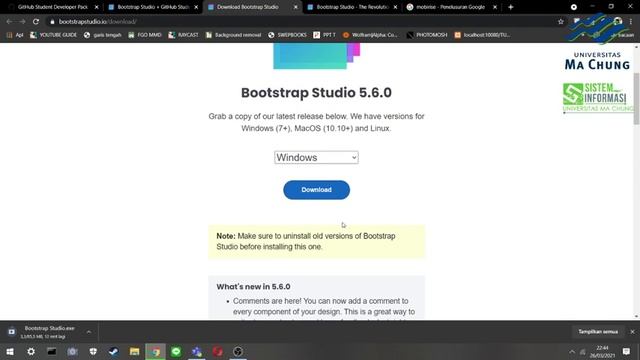Close the downloads bar
Viewport: 640px width, 360px height.
pyautogui.click(x=632, y=332)
